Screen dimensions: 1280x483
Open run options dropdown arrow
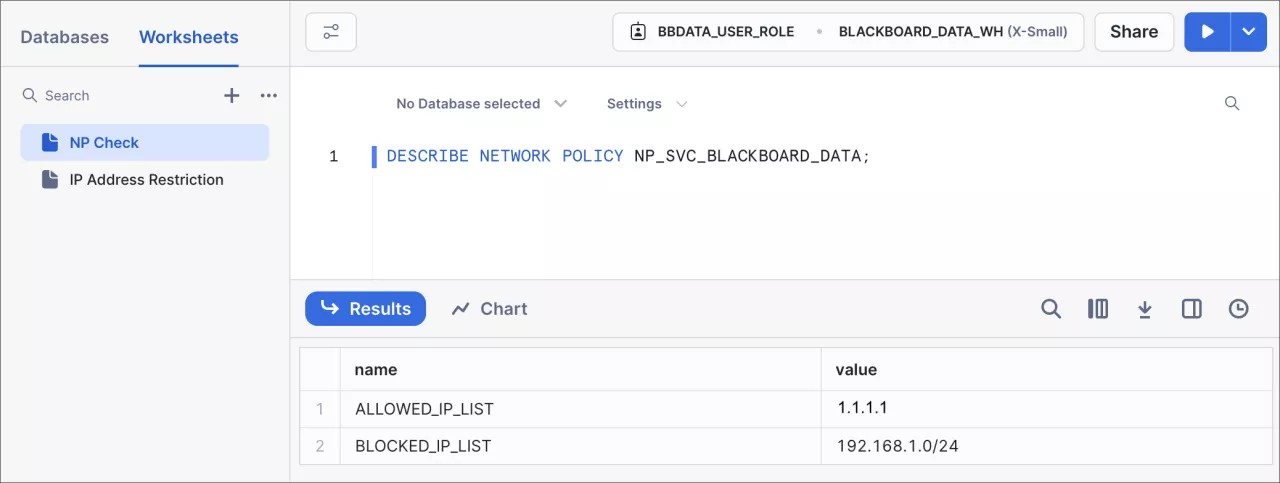1248,32
